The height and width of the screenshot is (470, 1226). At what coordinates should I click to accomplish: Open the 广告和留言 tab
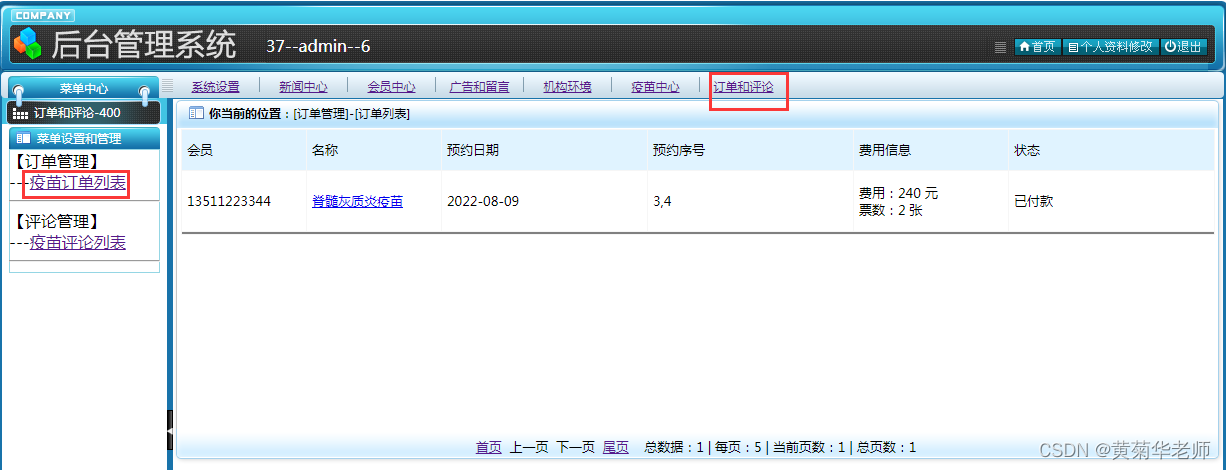point(479,87)
